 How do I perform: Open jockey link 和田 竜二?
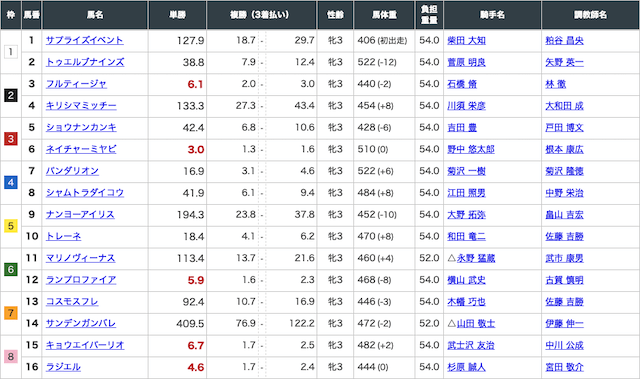[467, 236]
